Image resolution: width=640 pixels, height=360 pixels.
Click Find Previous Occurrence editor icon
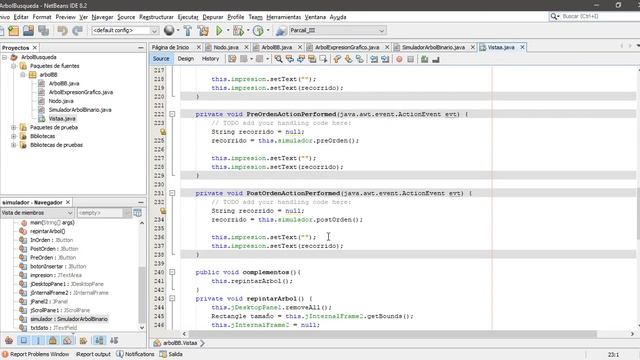pos(290,59)
